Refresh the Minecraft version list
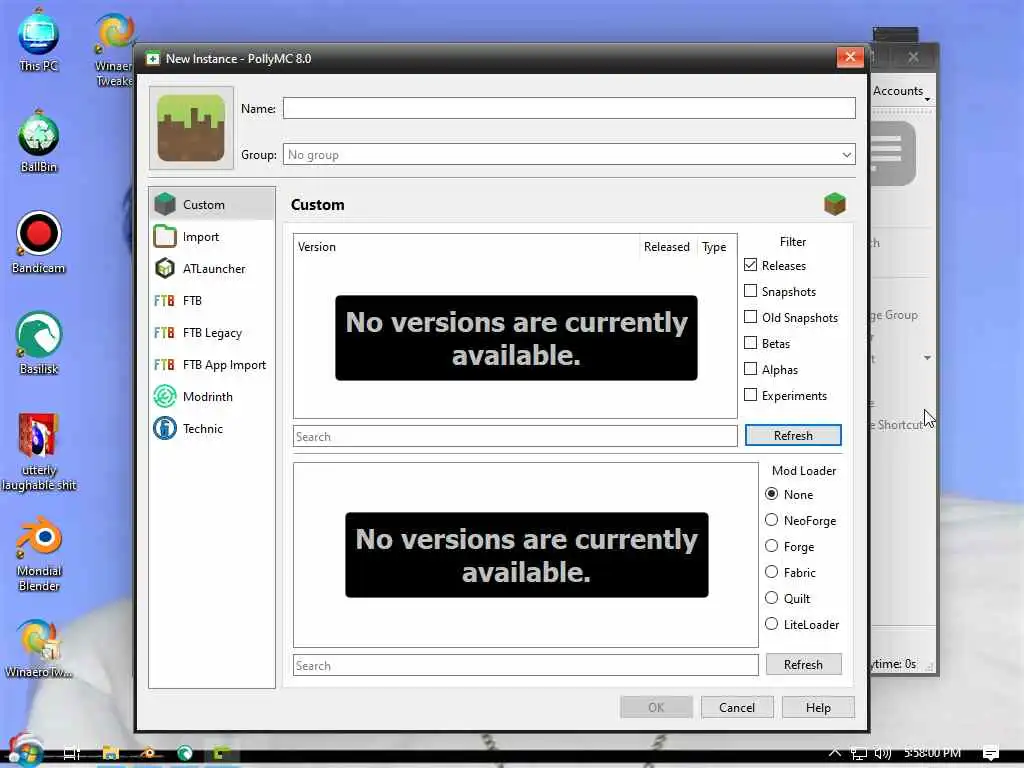Image resolution: width=1024 pixels, height=768 pixels. [x=793, y=436]
